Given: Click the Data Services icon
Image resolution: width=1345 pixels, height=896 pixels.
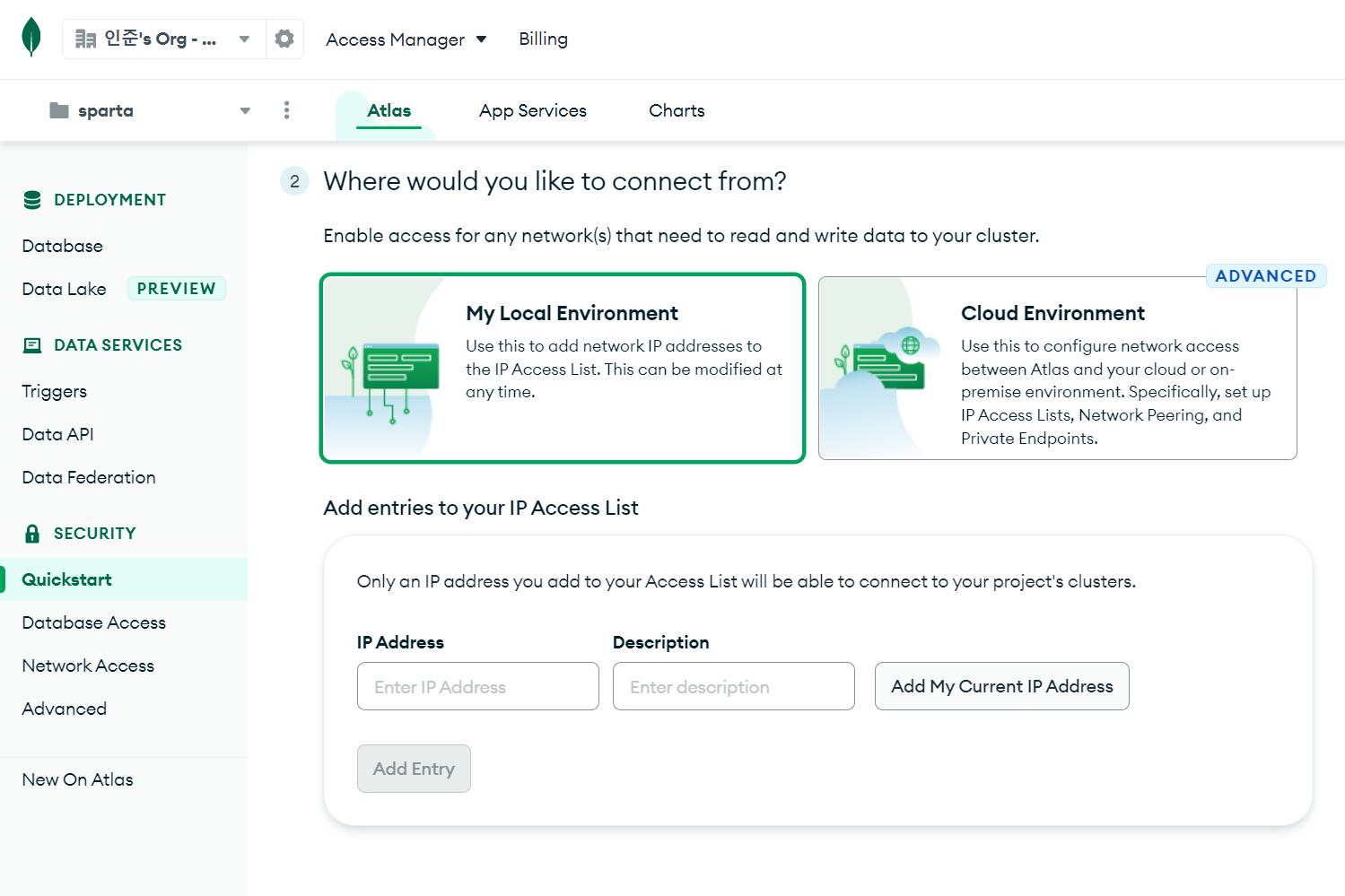Looking at the screenshot, I should (32, 345).
